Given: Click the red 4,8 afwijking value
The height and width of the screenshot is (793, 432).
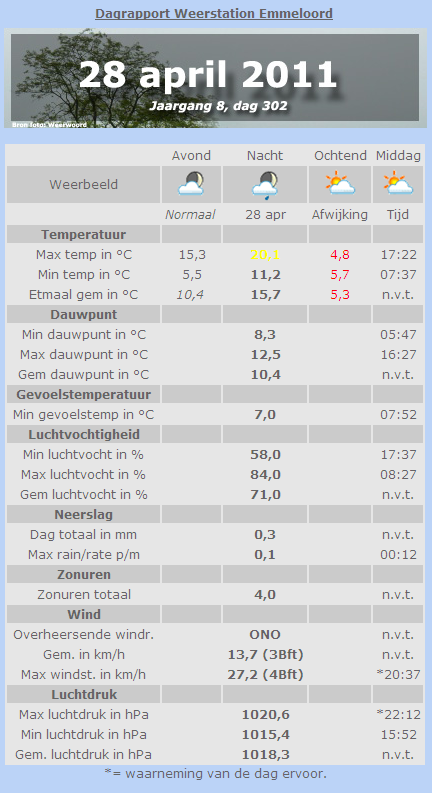Looking at the screenshot, I should 340,255.
